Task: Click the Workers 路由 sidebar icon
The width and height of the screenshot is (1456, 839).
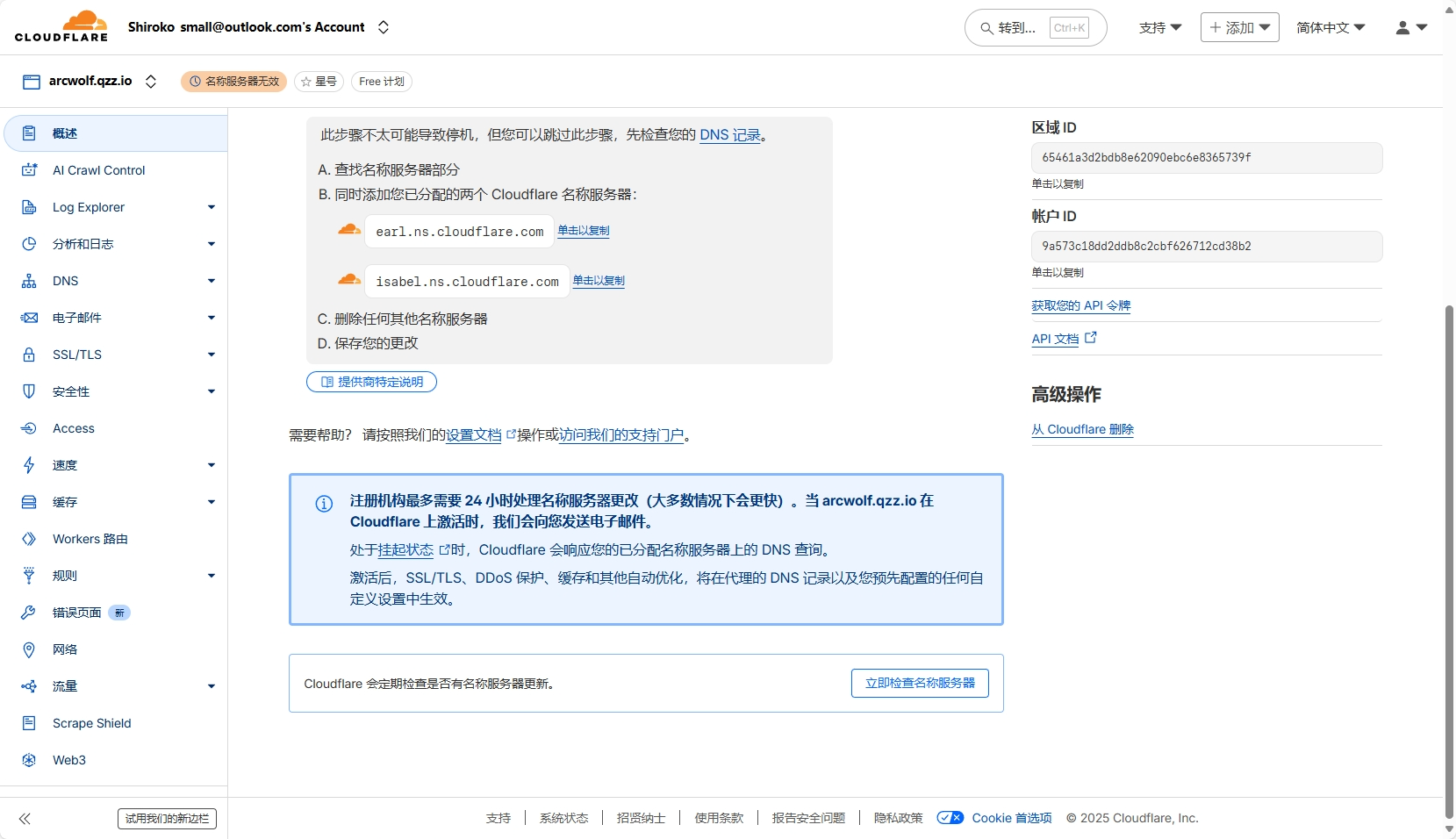Action: point(29,539)
